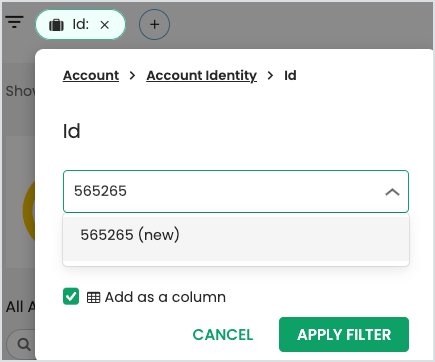Click Apply Filter button
Screen dimensions: 435x362
tap(344, 335)
